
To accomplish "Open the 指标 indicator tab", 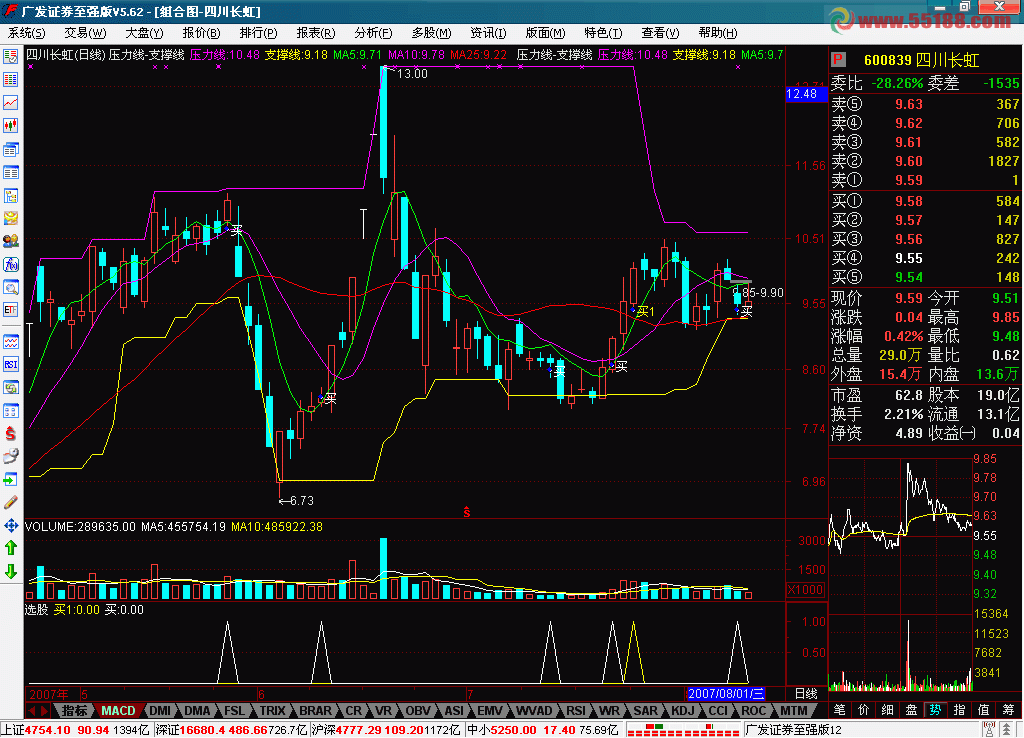I will (x=74, y=711).
